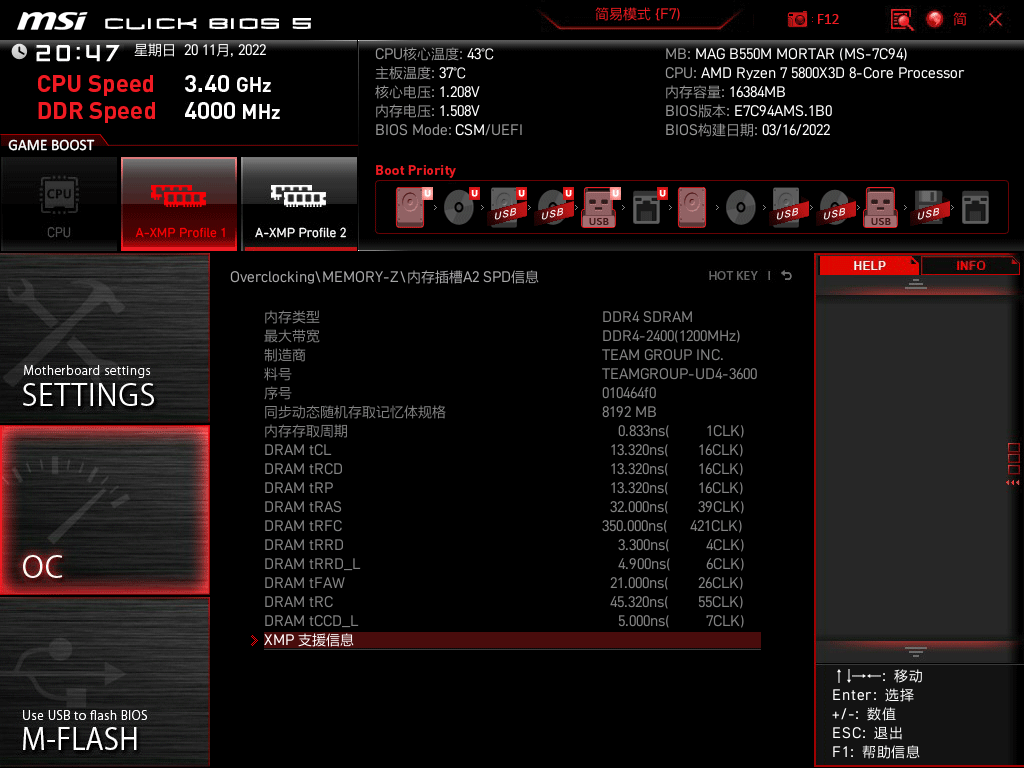Go back using the return arrow icon
Screen dimensions: 1024x768
(787, 276)
